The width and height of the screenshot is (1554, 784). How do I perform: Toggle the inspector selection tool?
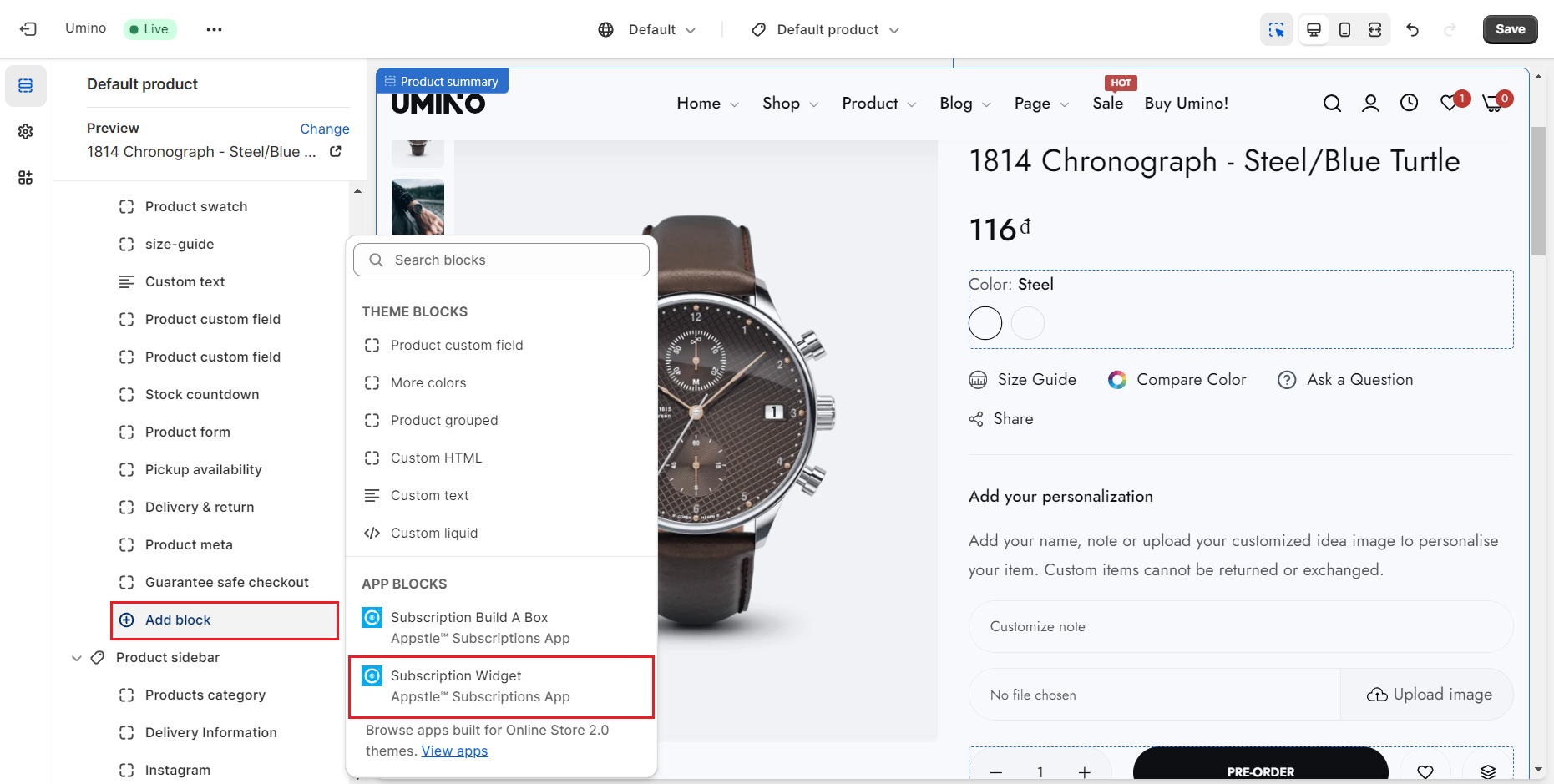point(1276,30)
